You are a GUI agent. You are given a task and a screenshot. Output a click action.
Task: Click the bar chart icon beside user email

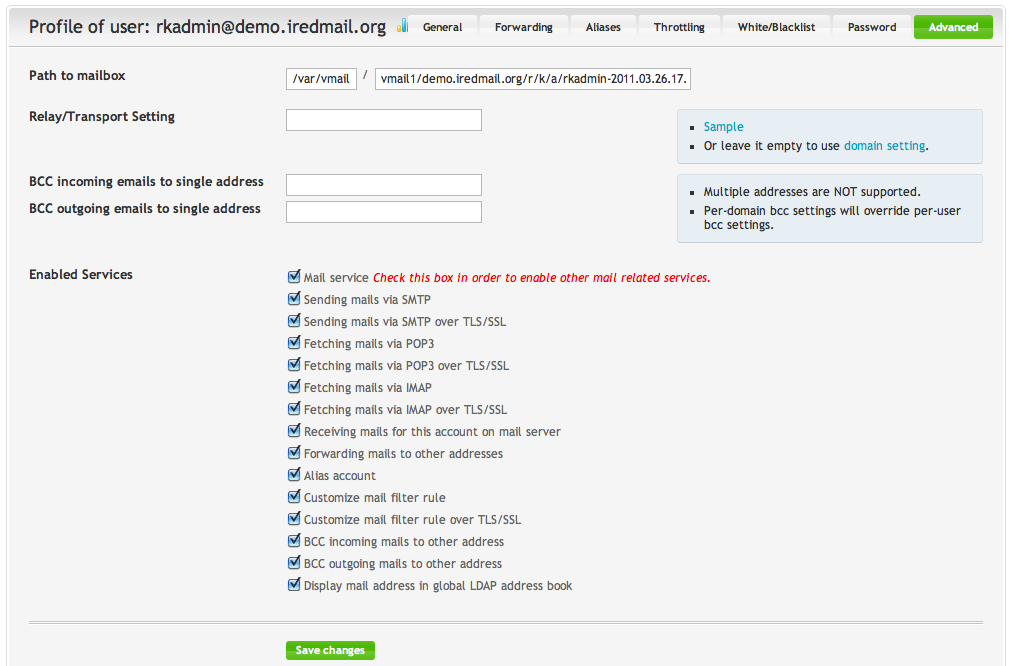pyautogui.click(x=402, y=26)
